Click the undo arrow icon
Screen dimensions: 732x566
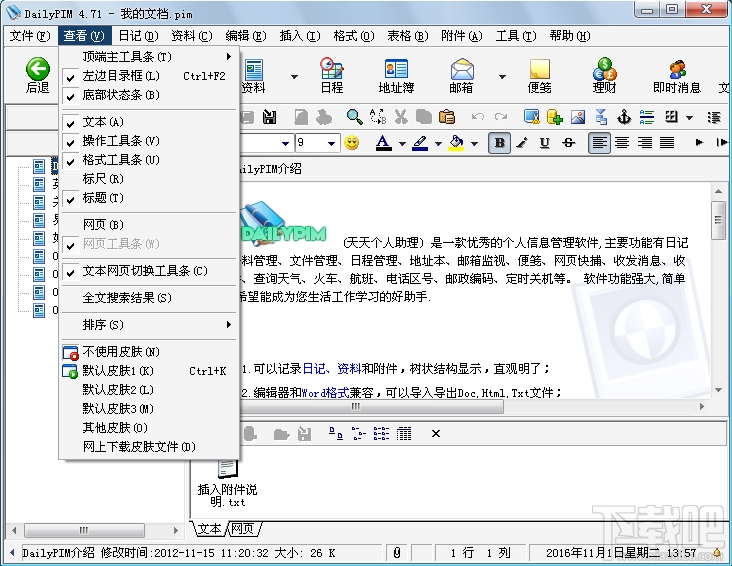click(478, 117)
